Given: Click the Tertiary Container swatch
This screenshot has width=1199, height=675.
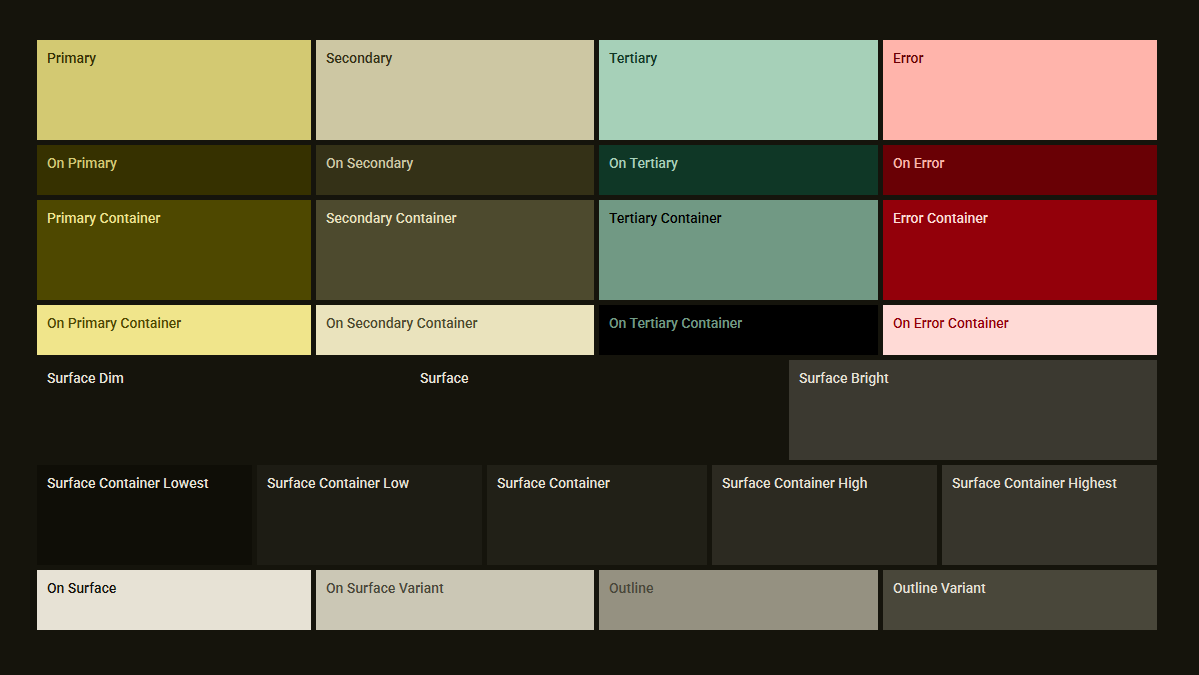Looking at the screenshot, I should pyautogui.click(x=738, y=250).
